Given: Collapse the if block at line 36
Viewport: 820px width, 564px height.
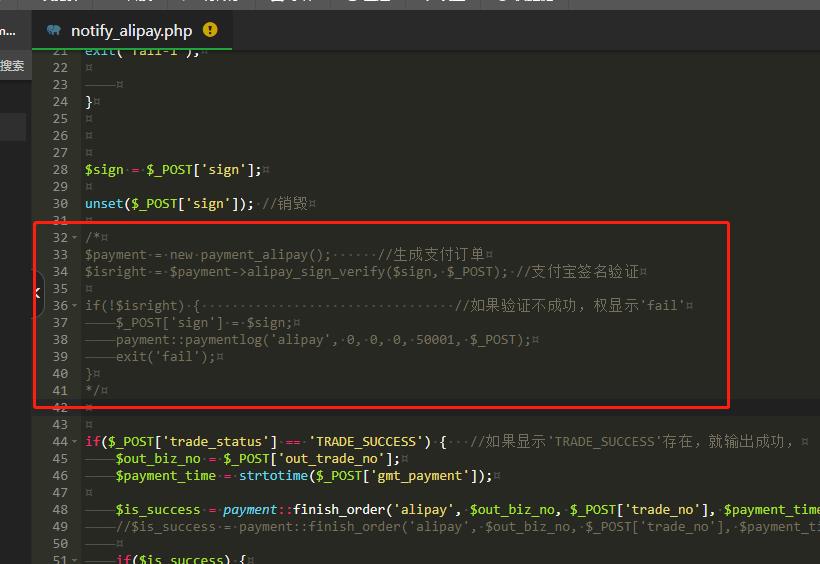Looking at the screenshot, I should coord(75,305).
